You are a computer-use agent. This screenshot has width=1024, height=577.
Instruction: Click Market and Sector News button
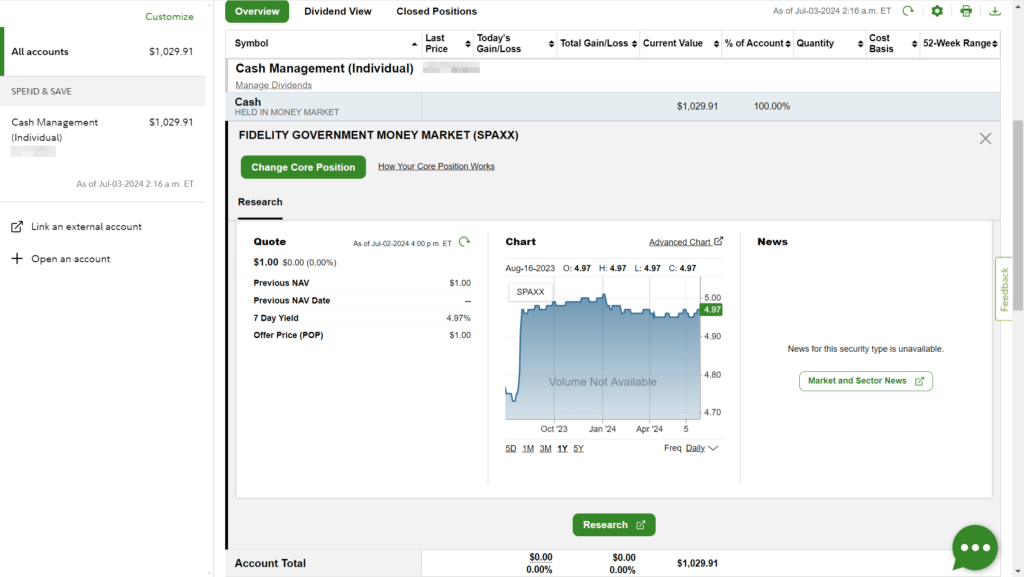point(866,381)
